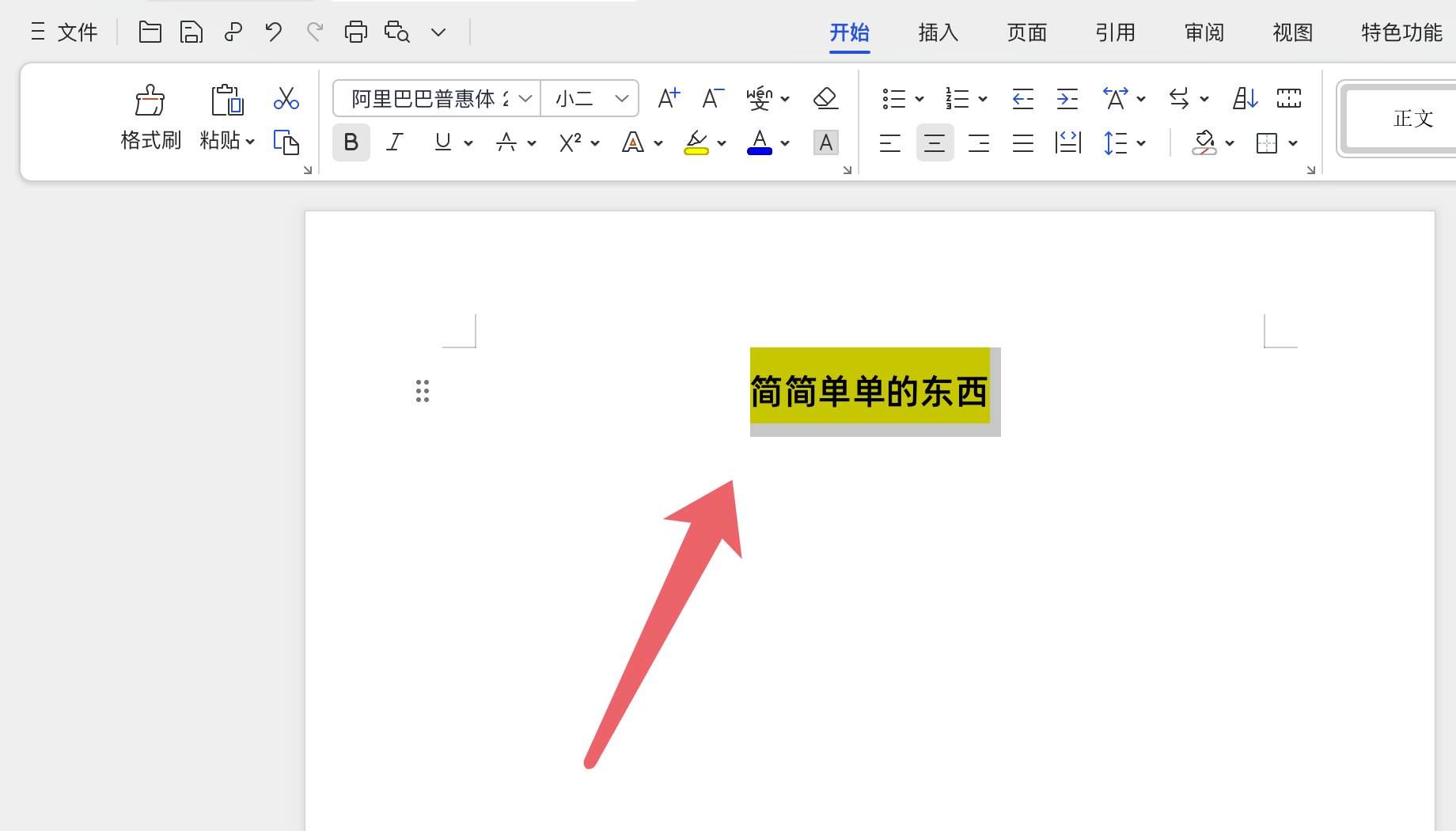This screenshot has width=1456, height=831.
Task: Decrease indent of the paragraph
Action: click(x=1022, y=98)
